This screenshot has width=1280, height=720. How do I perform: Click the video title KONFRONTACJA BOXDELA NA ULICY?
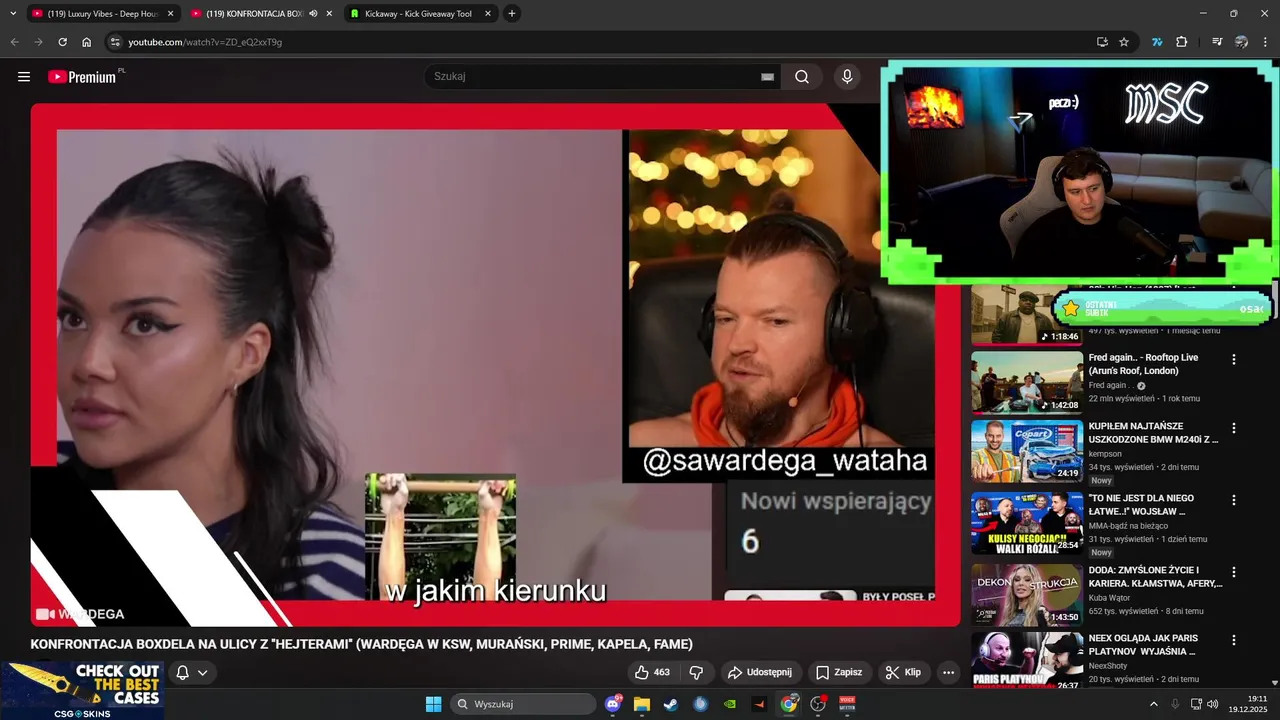(361, 644)
